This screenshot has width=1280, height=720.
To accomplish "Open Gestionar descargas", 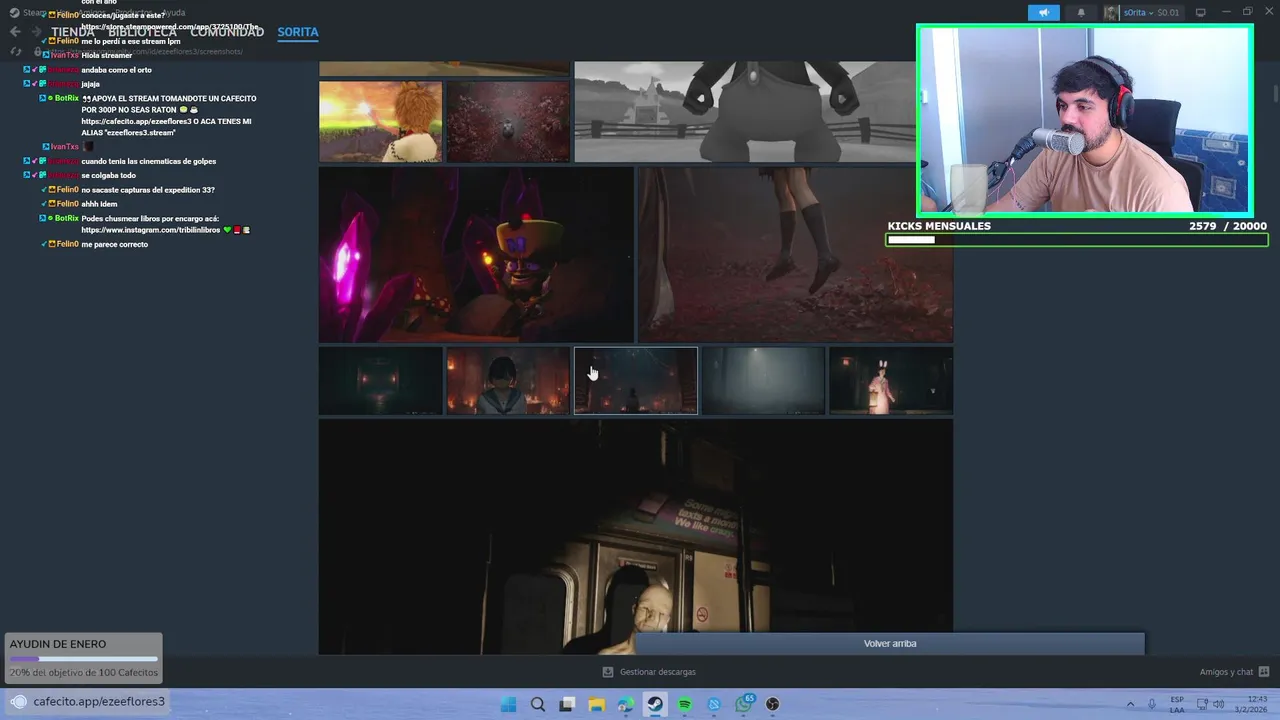I will tap(657, 672).
